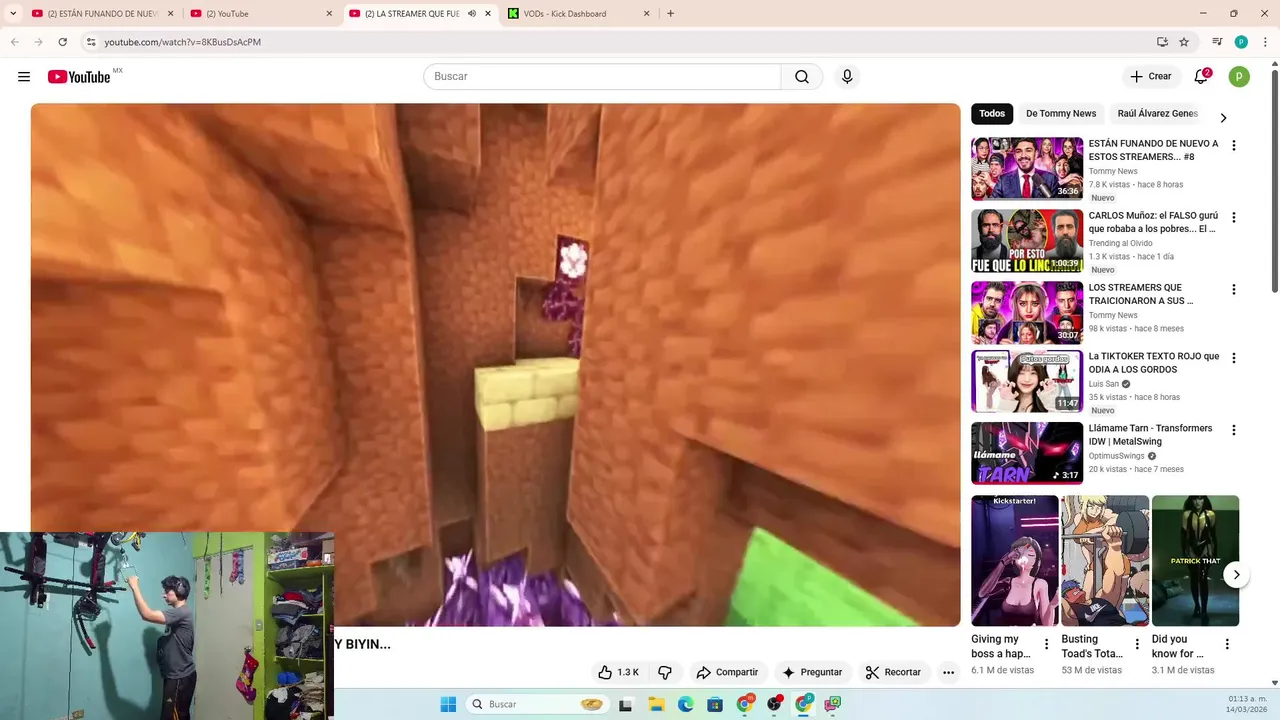The height and width of the screenshot is (720, 1280).
Task: Open options for Giving my boss short
Action: (x=1046, y=644)
